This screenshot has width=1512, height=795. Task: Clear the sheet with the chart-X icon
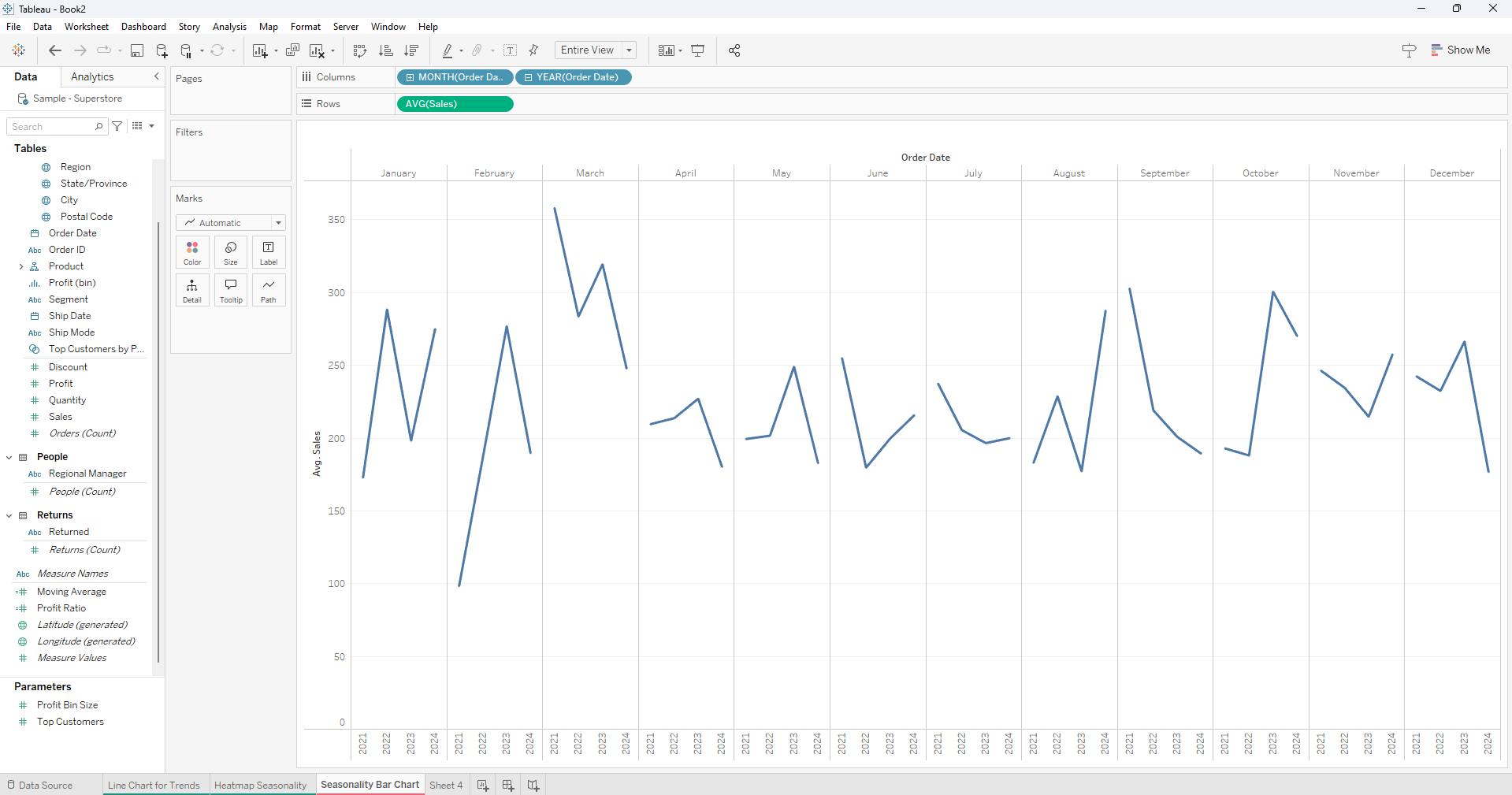317,50
